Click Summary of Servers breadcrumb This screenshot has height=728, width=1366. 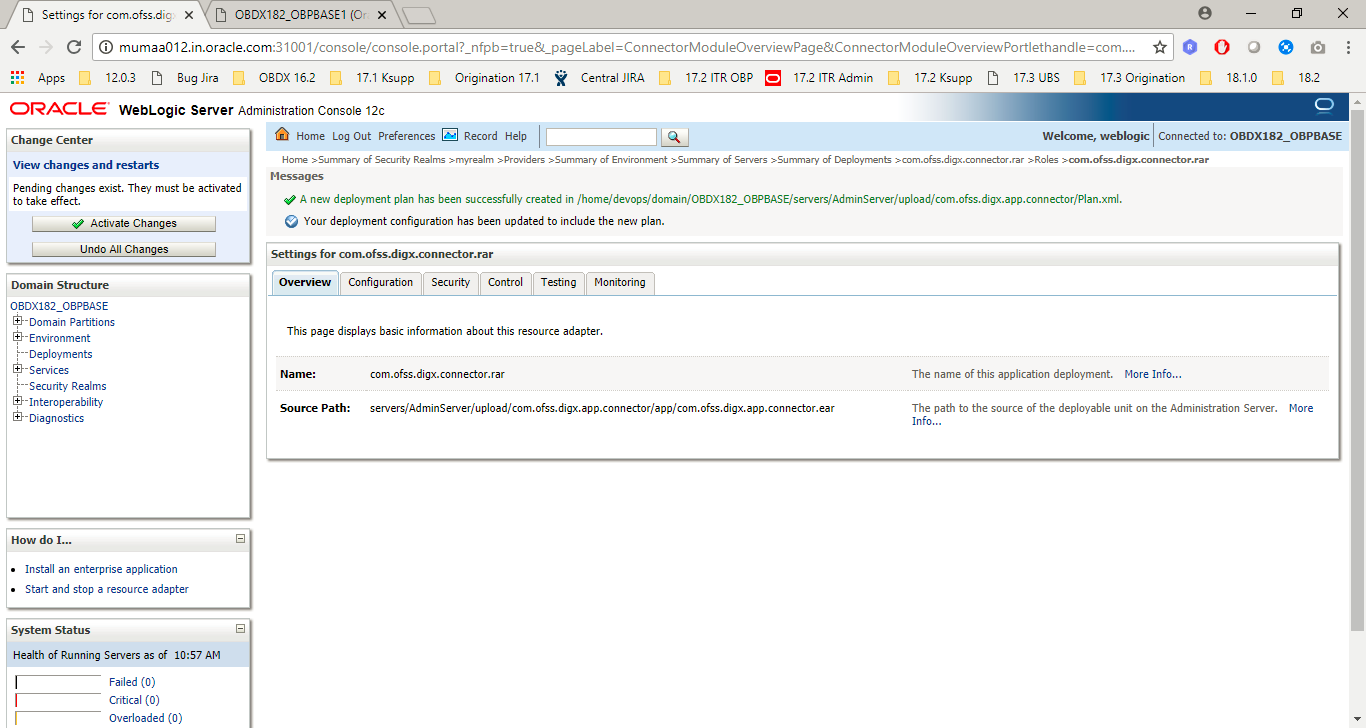point(723,160)
